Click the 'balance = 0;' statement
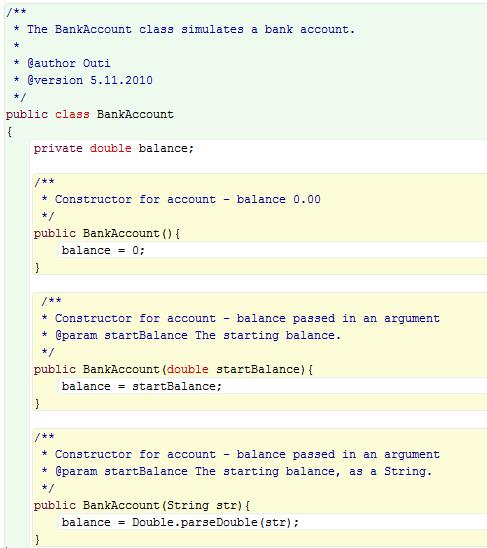This screenshot has height=548, width=487. coord(103,251)
